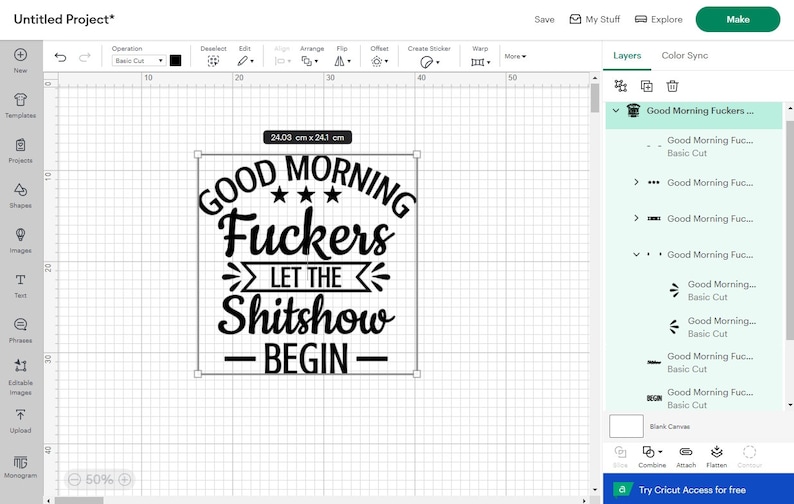Select the Shitshow Basic Cut layer
This screenshot has height=504, width=794.
tap(694, 362)
